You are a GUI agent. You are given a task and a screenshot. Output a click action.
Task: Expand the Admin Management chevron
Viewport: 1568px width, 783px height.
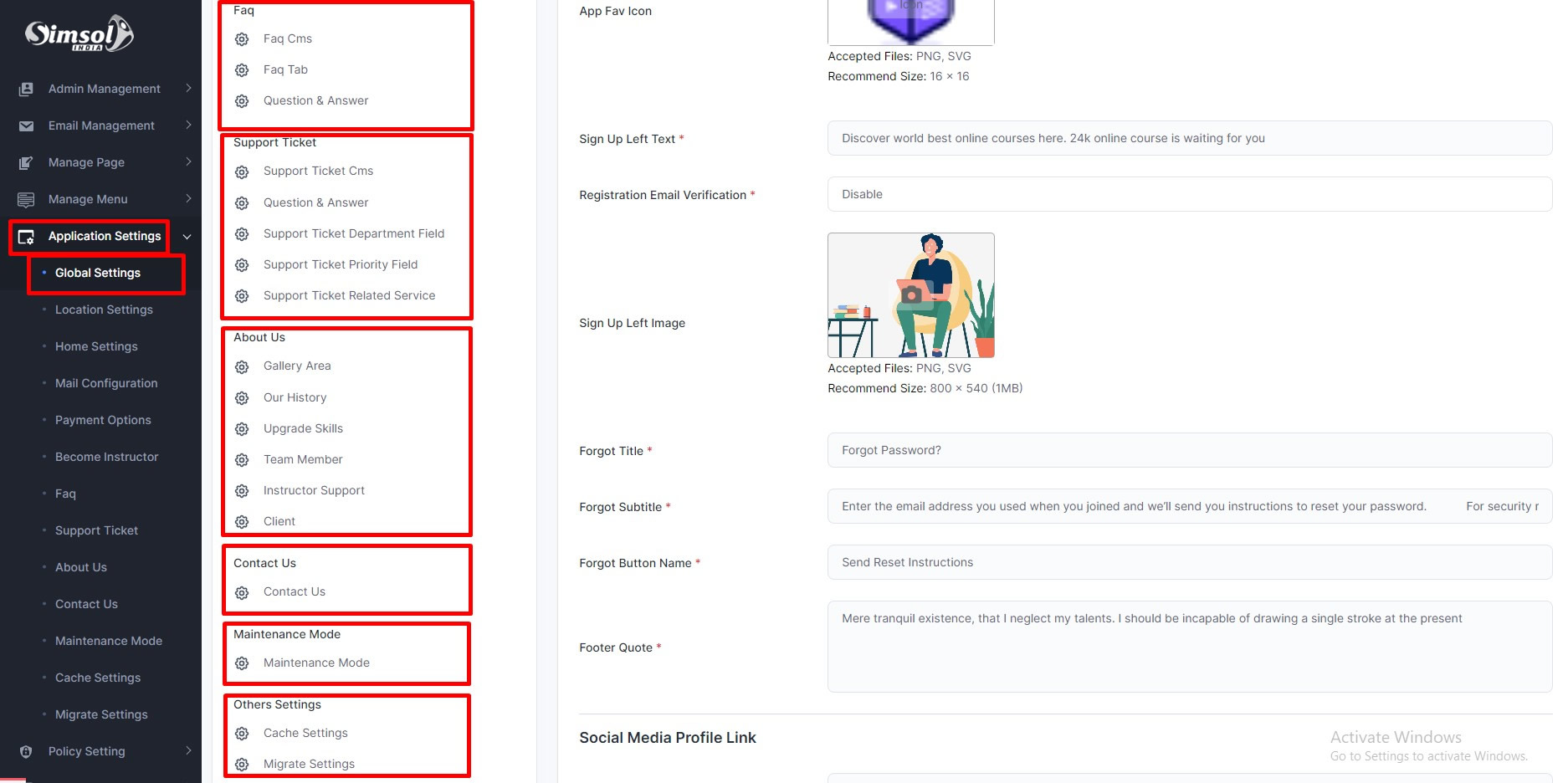188,89
